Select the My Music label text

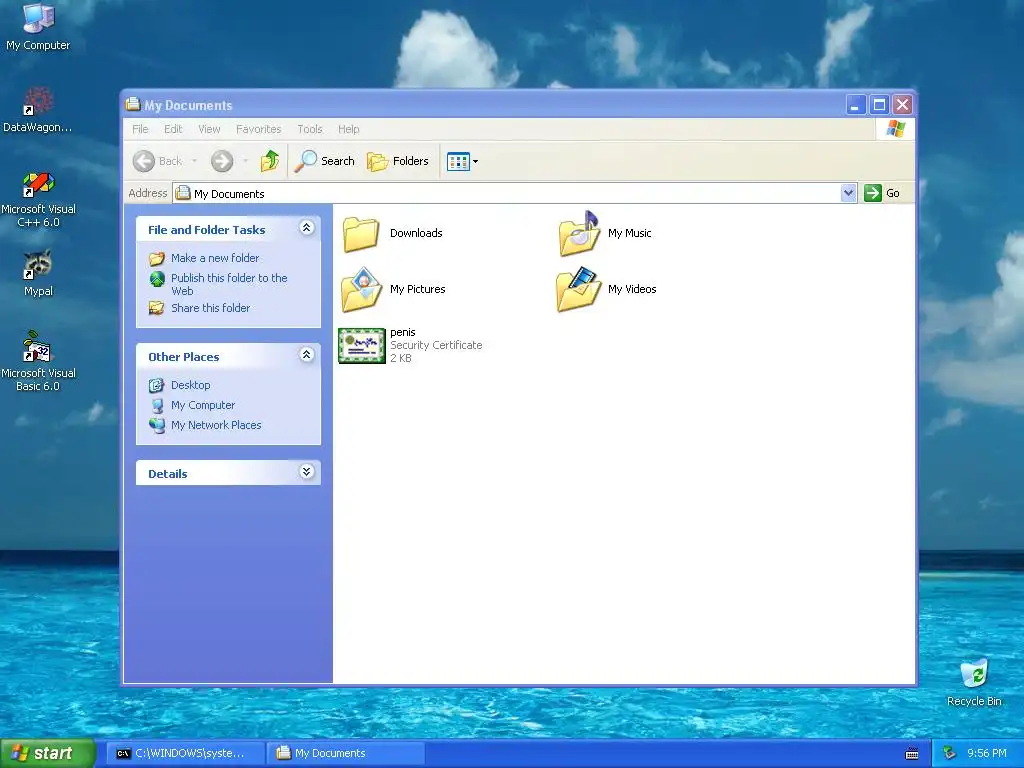pos(630,233)
